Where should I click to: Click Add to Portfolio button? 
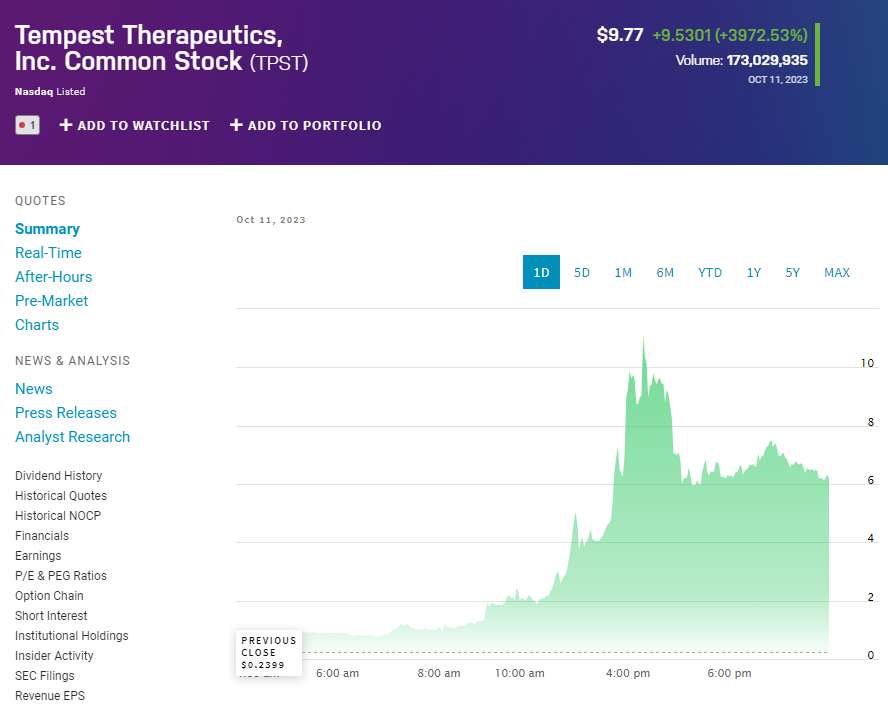pos(305,125)
